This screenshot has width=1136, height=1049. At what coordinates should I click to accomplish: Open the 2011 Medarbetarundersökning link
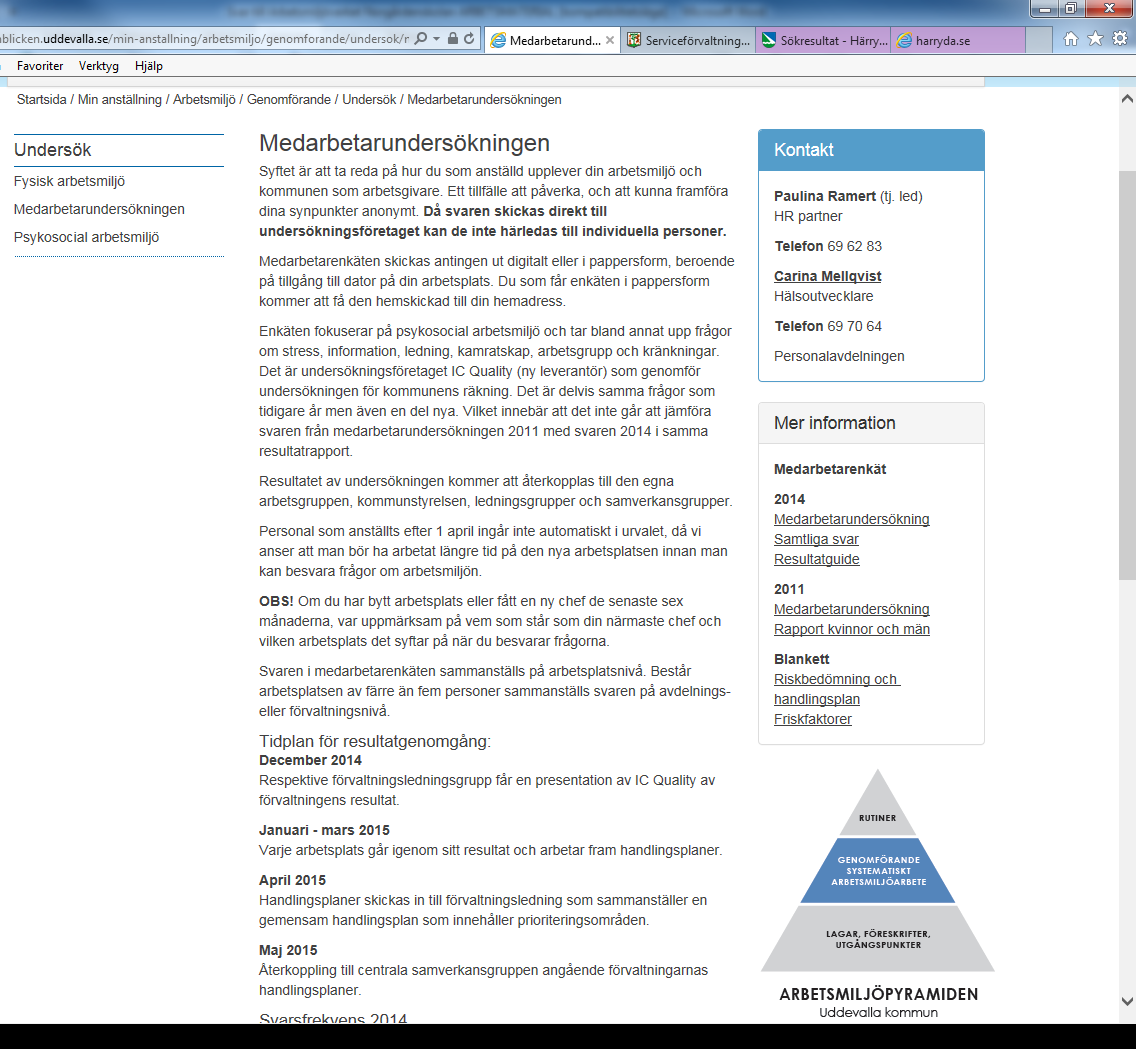pos(851,609)
